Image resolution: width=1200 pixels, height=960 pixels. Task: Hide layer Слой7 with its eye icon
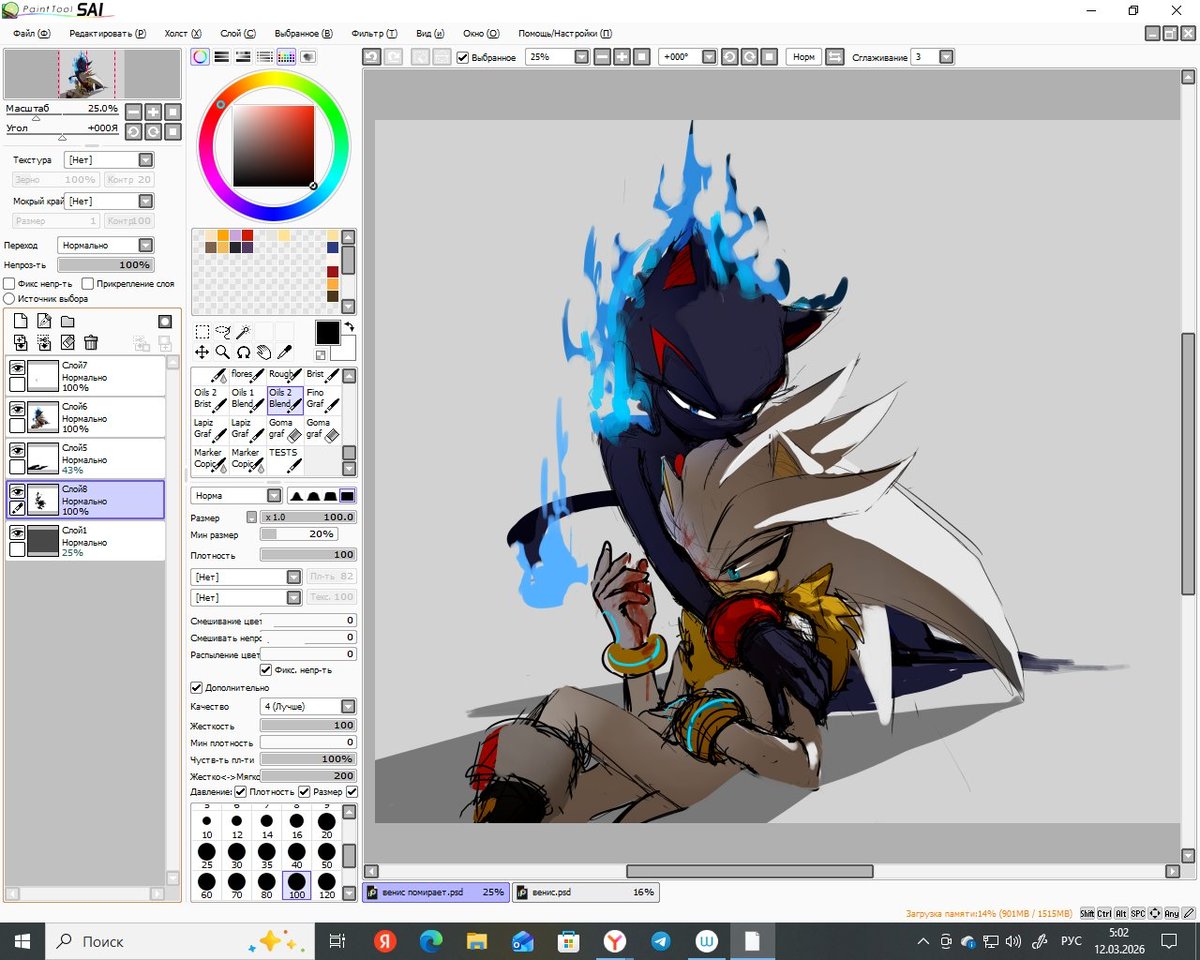click(x=17, y=369)
